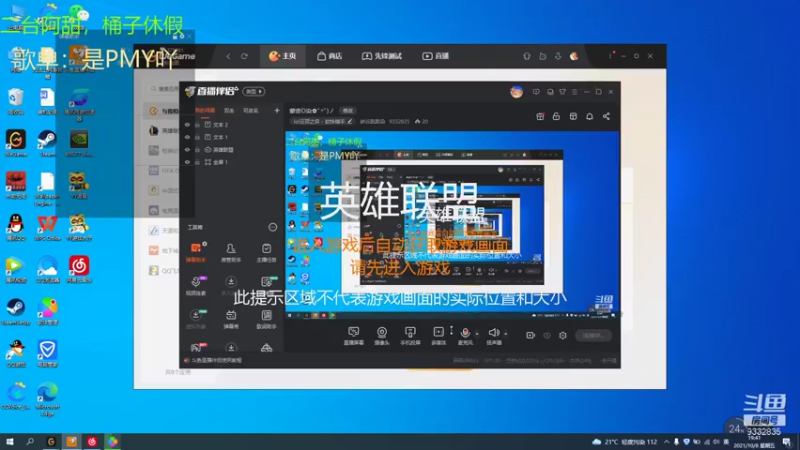
Task: Open Recycle Bin on desktop
Action: click(15, 101)
